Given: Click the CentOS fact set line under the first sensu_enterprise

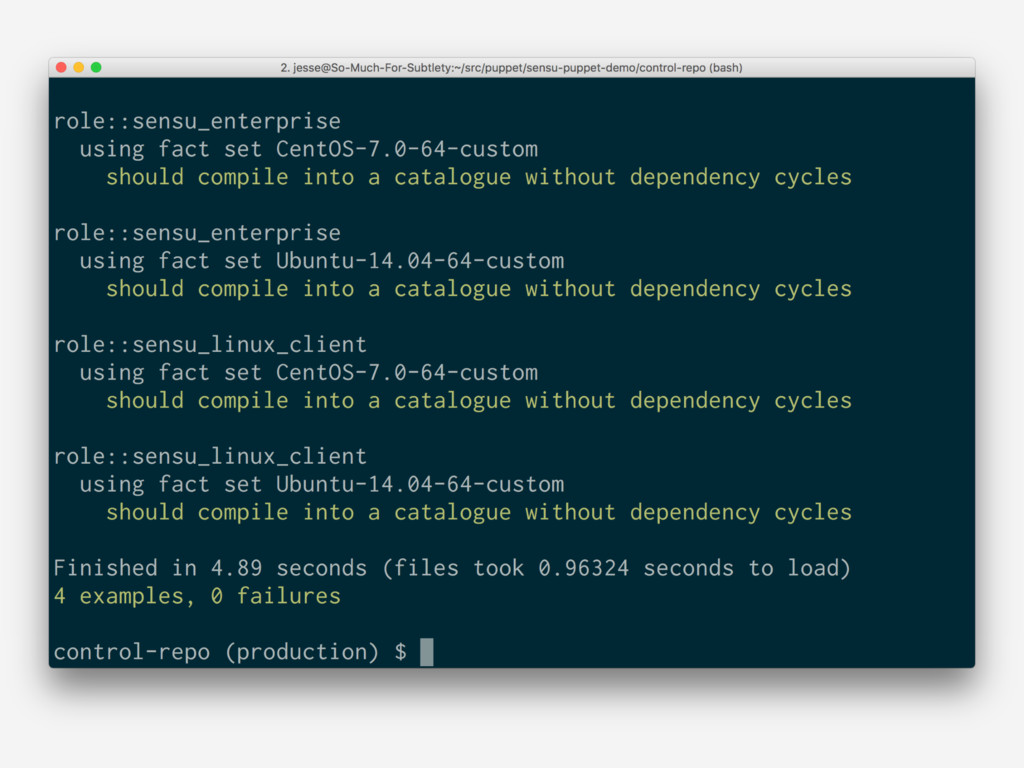Looking at the screenshot, I should [x=309, y=150].
